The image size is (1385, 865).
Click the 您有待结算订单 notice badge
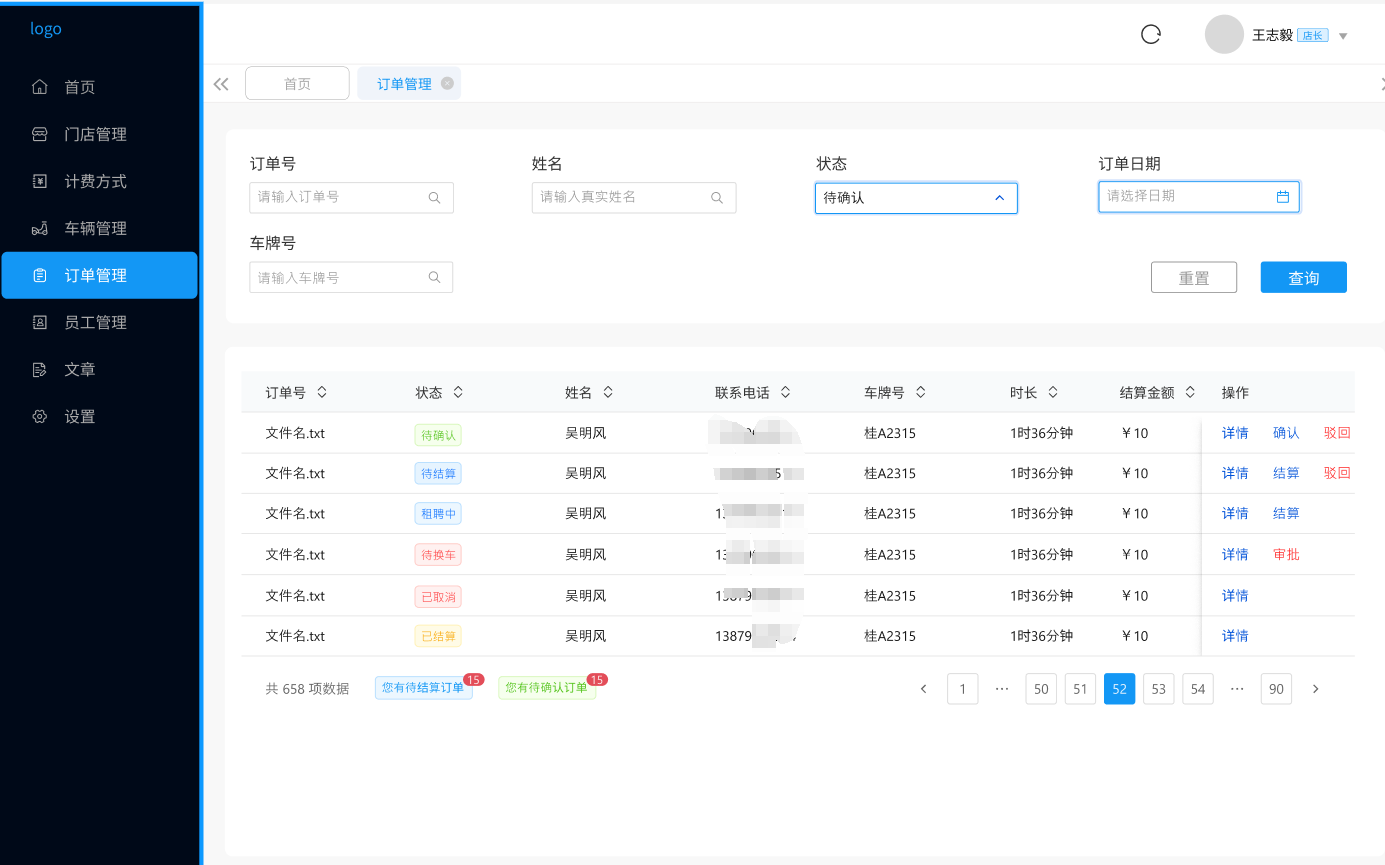pos(423,688)
